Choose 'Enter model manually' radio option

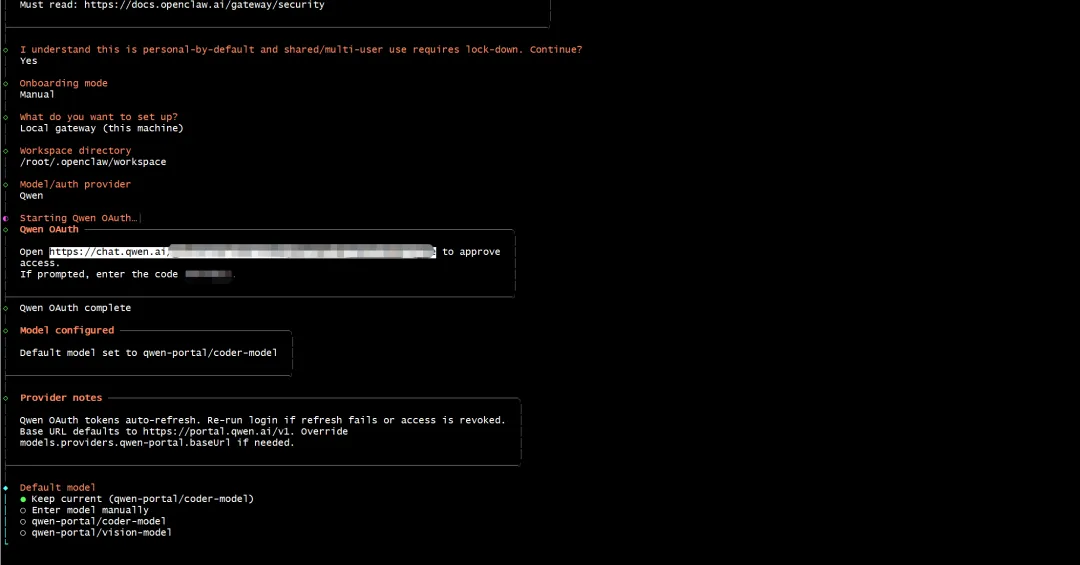pyautogui.click(x=84, y=510)
